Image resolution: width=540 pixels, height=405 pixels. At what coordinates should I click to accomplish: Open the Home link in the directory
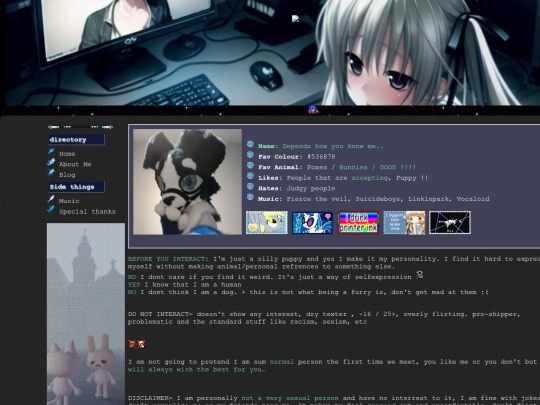coord(67,154)
